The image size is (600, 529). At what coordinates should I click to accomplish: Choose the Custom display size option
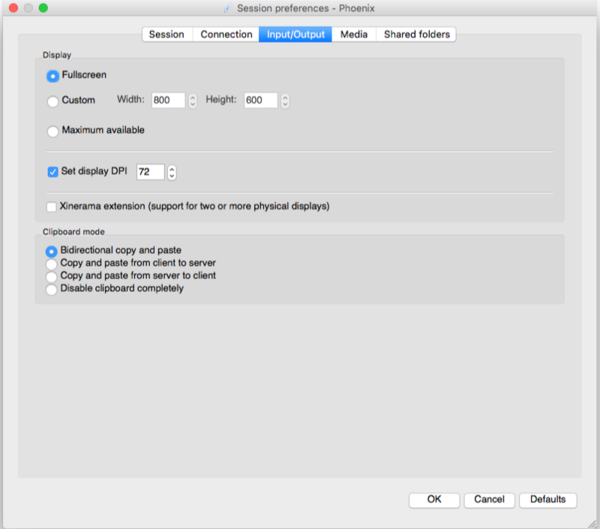pyautogui.click(x=53, y=101)
